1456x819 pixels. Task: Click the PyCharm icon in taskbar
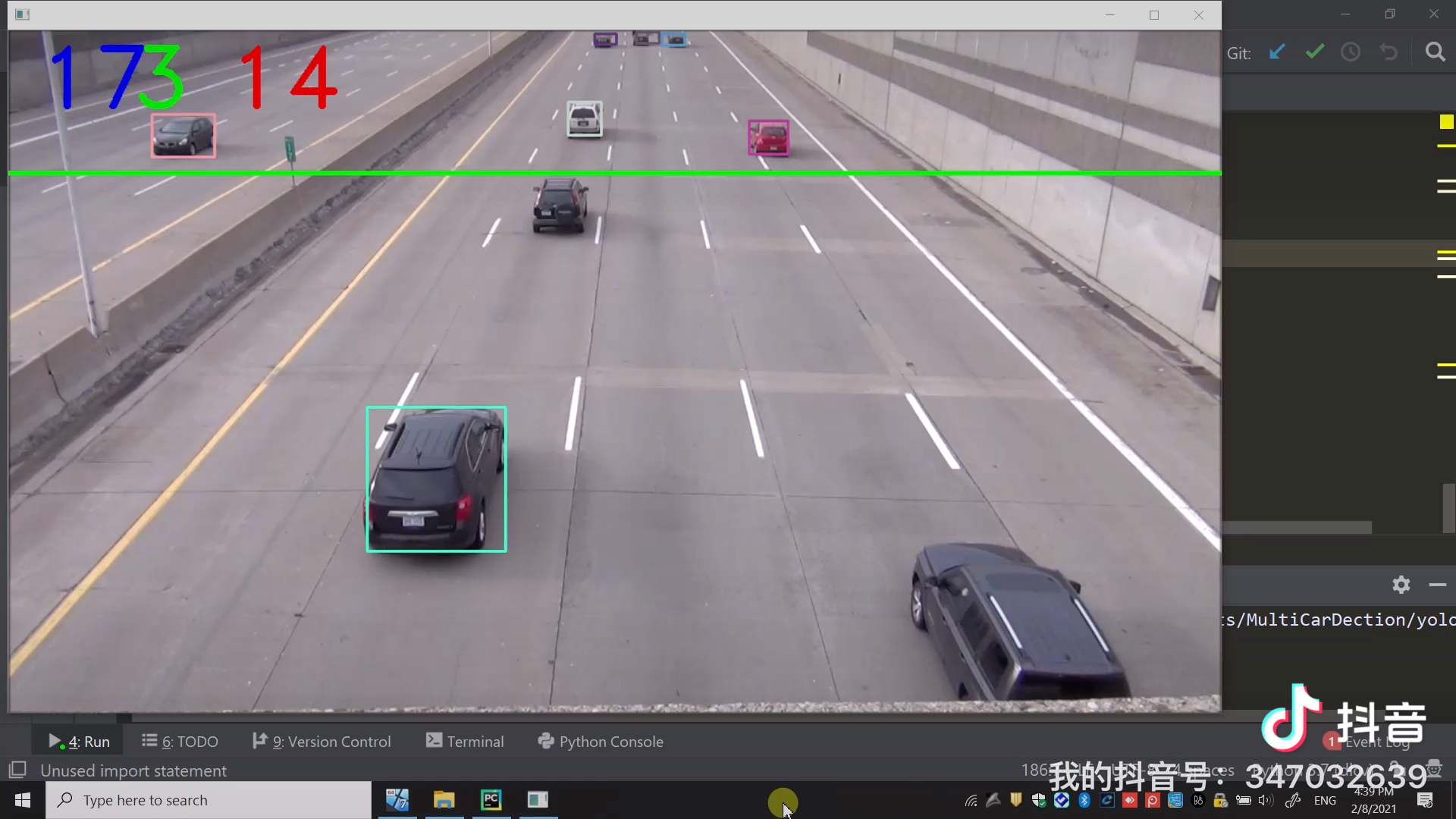(491, 800)
